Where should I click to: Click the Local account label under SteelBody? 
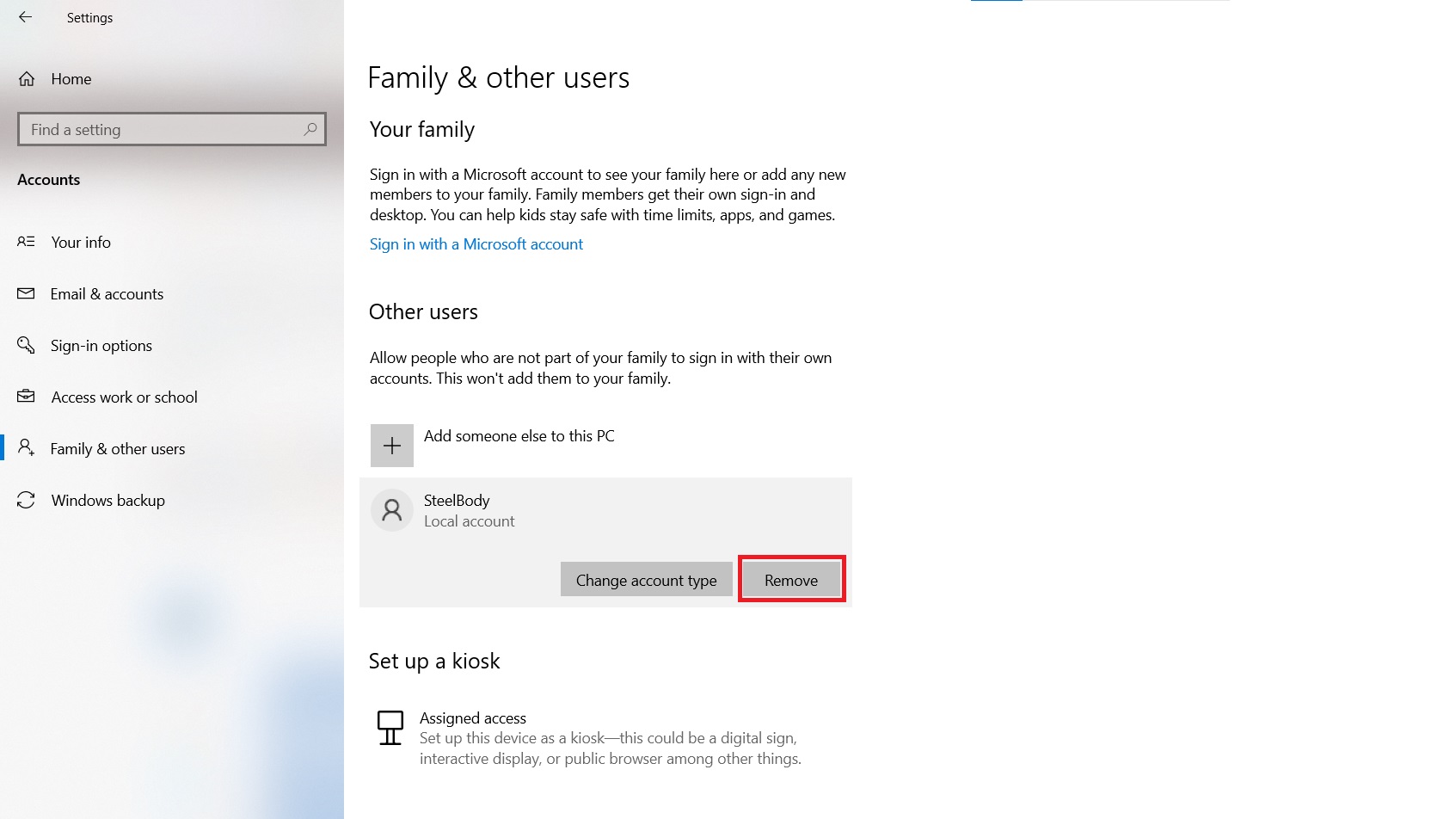[x=470, y=521]
